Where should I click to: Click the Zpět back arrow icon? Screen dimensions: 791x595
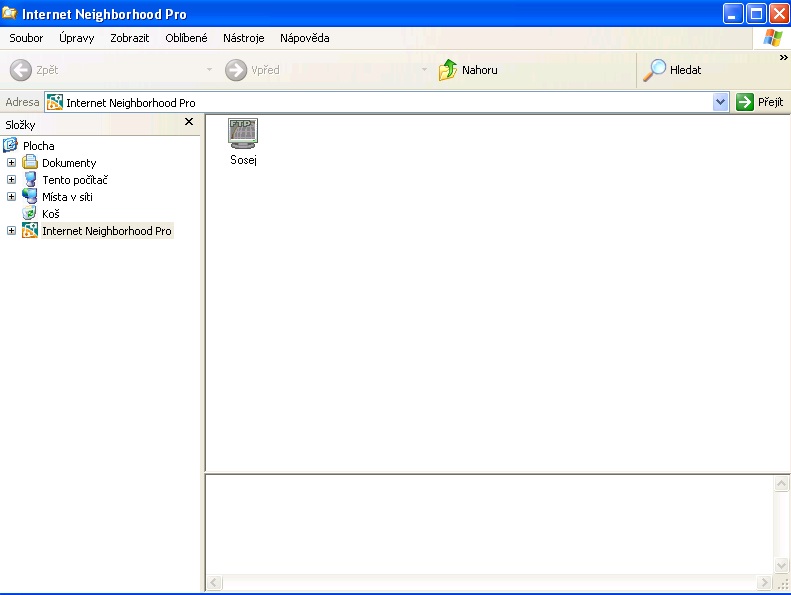(x=21, y=70)
